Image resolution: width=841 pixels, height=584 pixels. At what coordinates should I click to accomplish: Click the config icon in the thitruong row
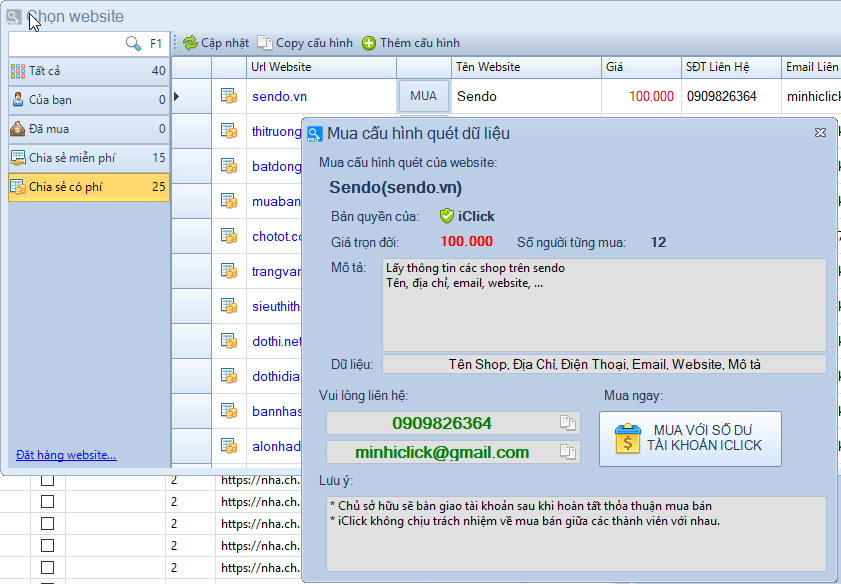229,131
